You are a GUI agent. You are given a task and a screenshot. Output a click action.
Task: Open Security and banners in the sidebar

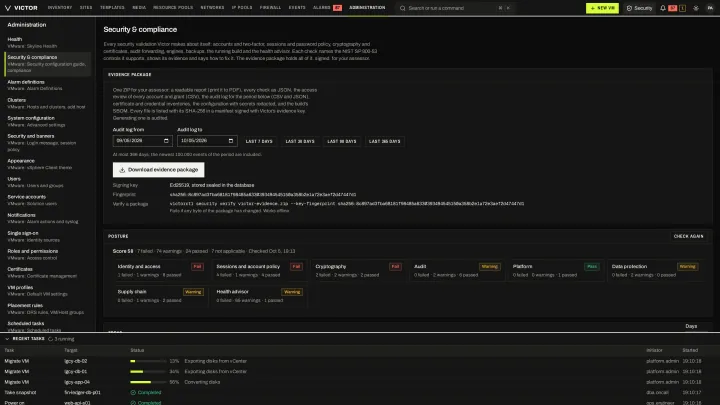47,143
